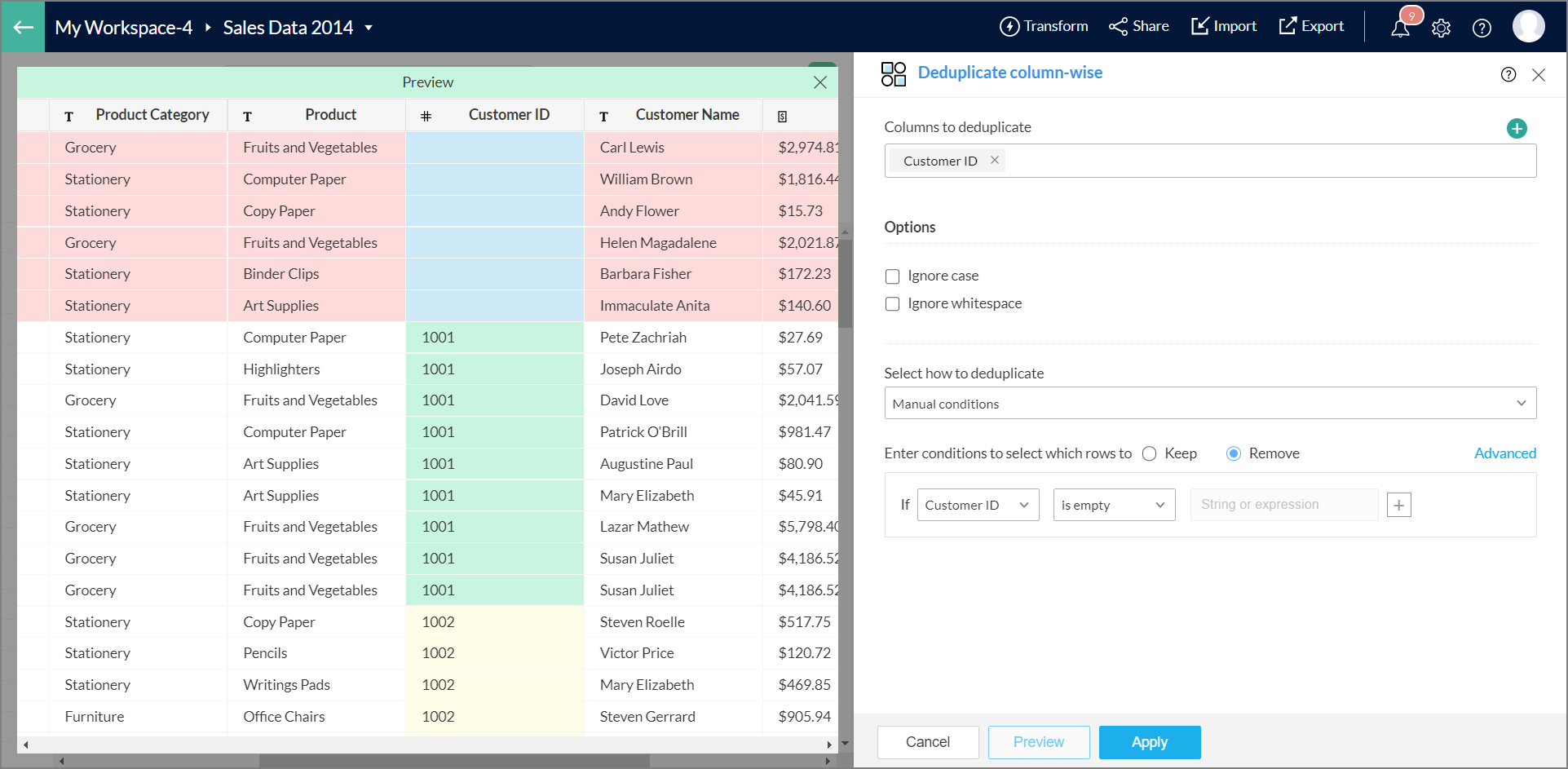Add another condition with plus button
Image resolution: width=1568 pixels, height=769 pixels.
click(1398, 505)
